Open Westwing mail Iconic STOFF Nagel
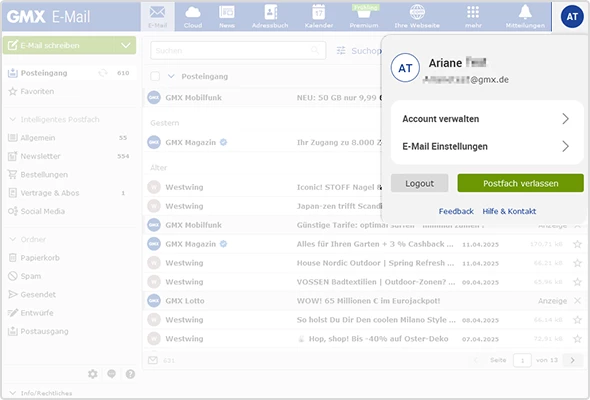 262,187
